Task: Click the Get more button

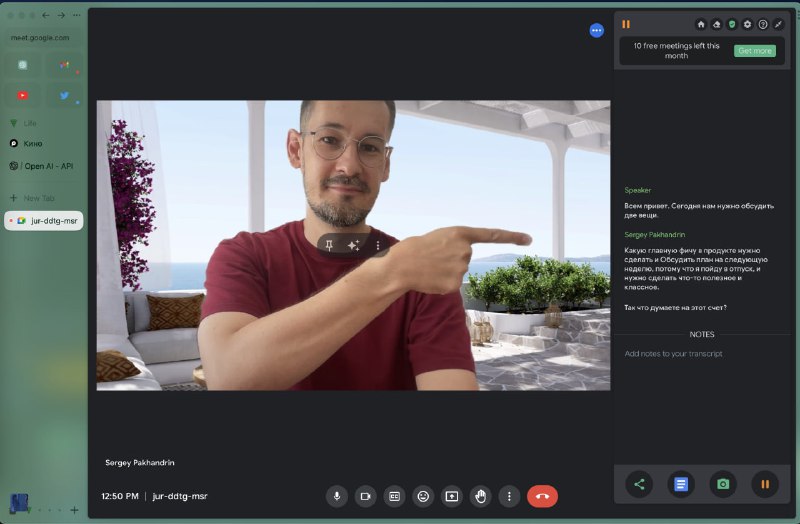Action: 754,51
